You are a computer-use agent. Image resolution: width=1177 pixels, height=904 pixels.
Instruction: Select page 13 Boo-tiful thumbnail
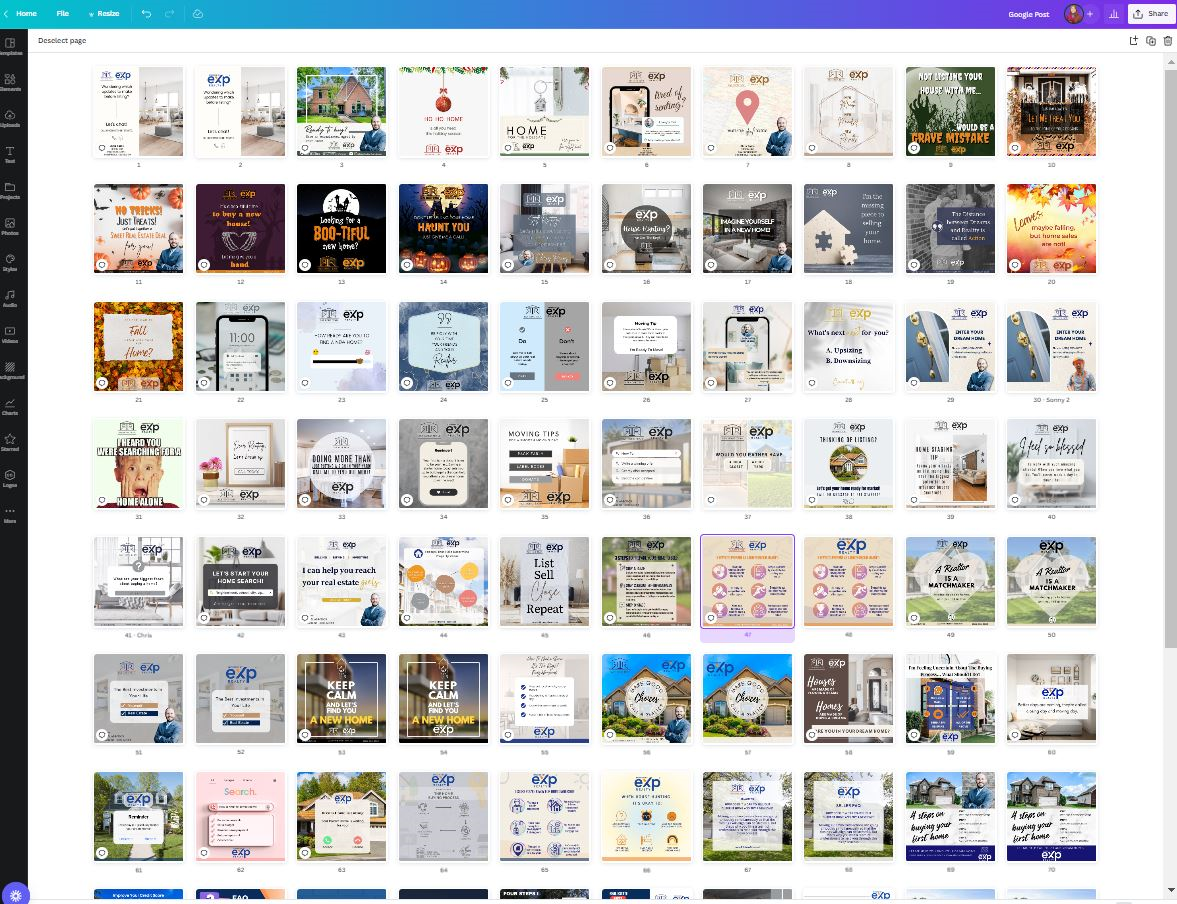(x=342, y=228)
